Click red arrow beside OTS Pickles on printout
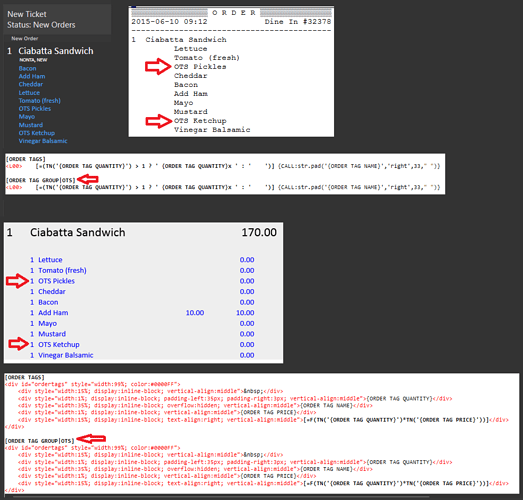Viewport: 523px width, 500px height. (158, 66)
